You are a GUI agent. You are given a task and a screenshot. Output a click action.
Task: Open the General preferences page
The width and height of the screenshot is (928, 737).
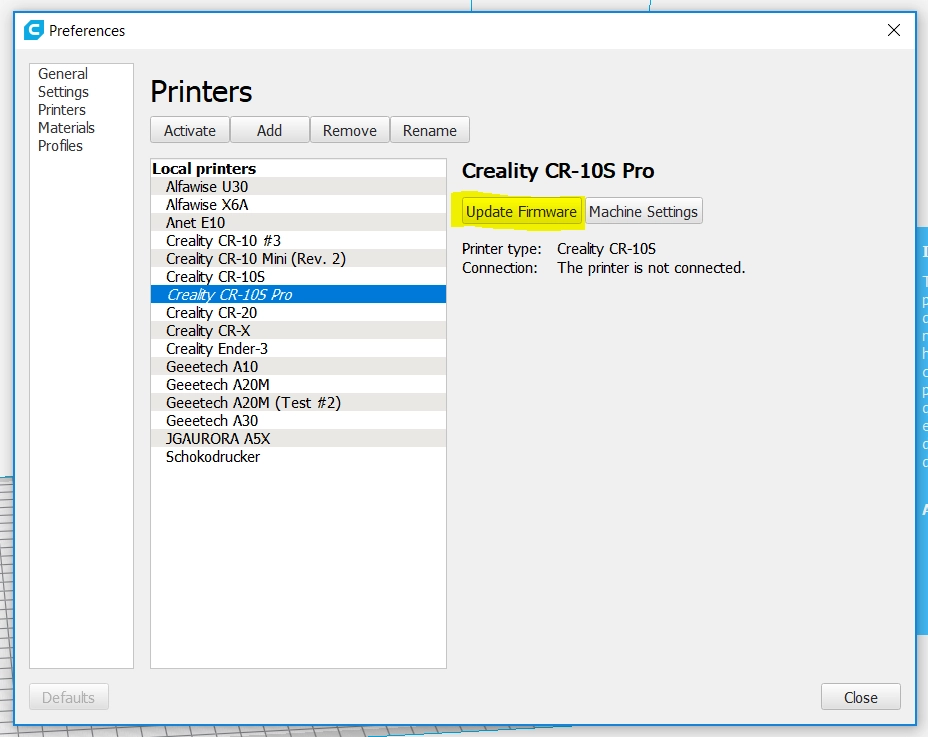point(63,74)
